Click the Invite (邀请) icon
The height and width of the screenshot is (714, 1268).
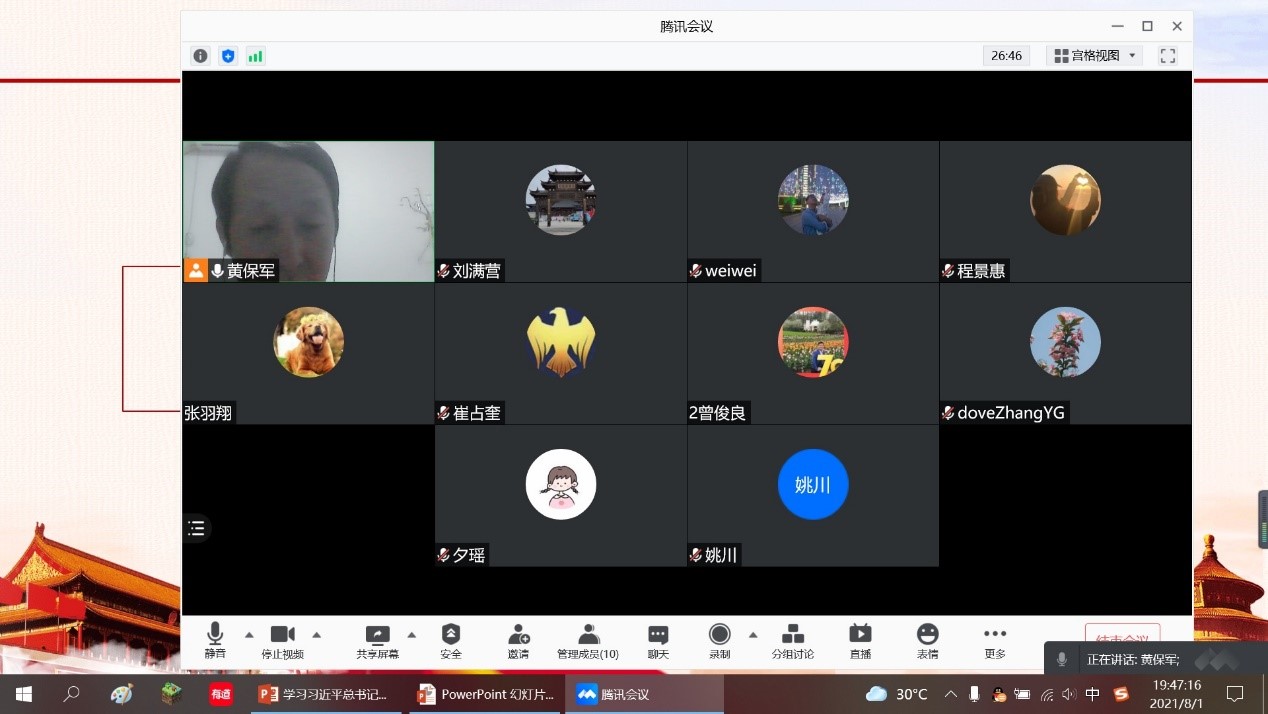pyautogui.click(x=518, y=640)
